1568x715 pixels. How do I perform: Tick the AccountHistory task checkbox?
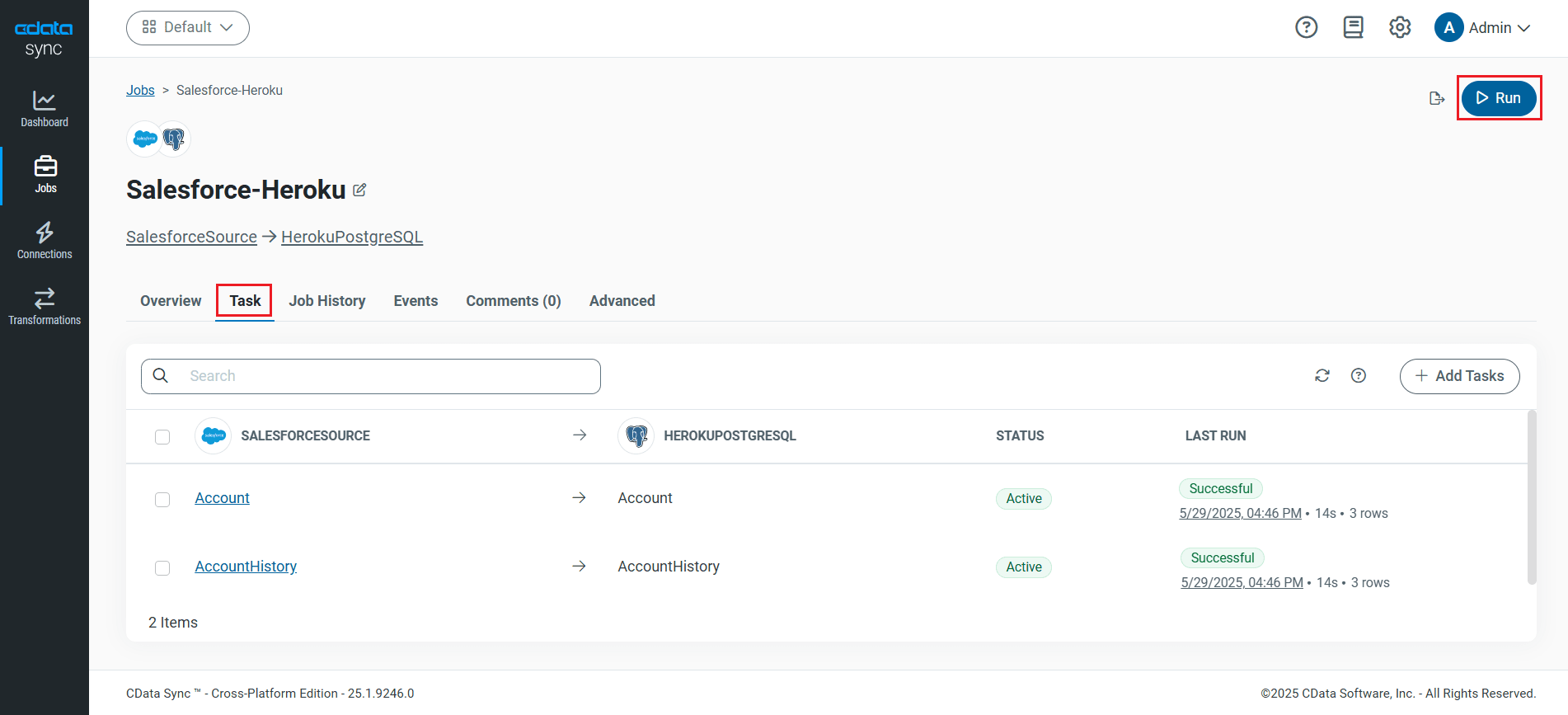tap(162, 568)
